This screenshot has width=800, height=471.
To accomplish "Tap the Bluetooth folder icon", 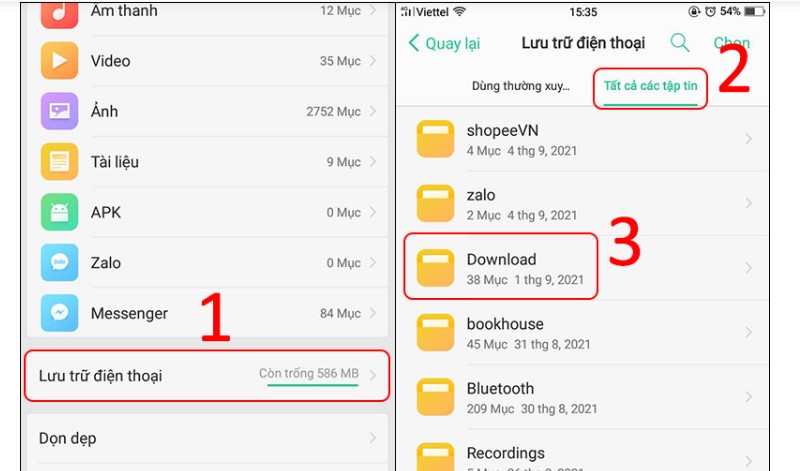I will click(435, 396).
